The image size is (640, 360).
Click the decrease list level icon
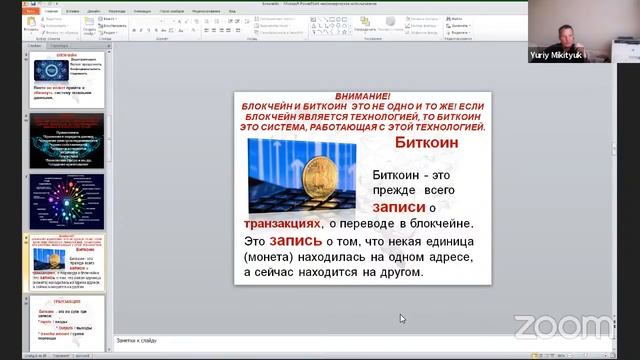click(x=230, y=21)
